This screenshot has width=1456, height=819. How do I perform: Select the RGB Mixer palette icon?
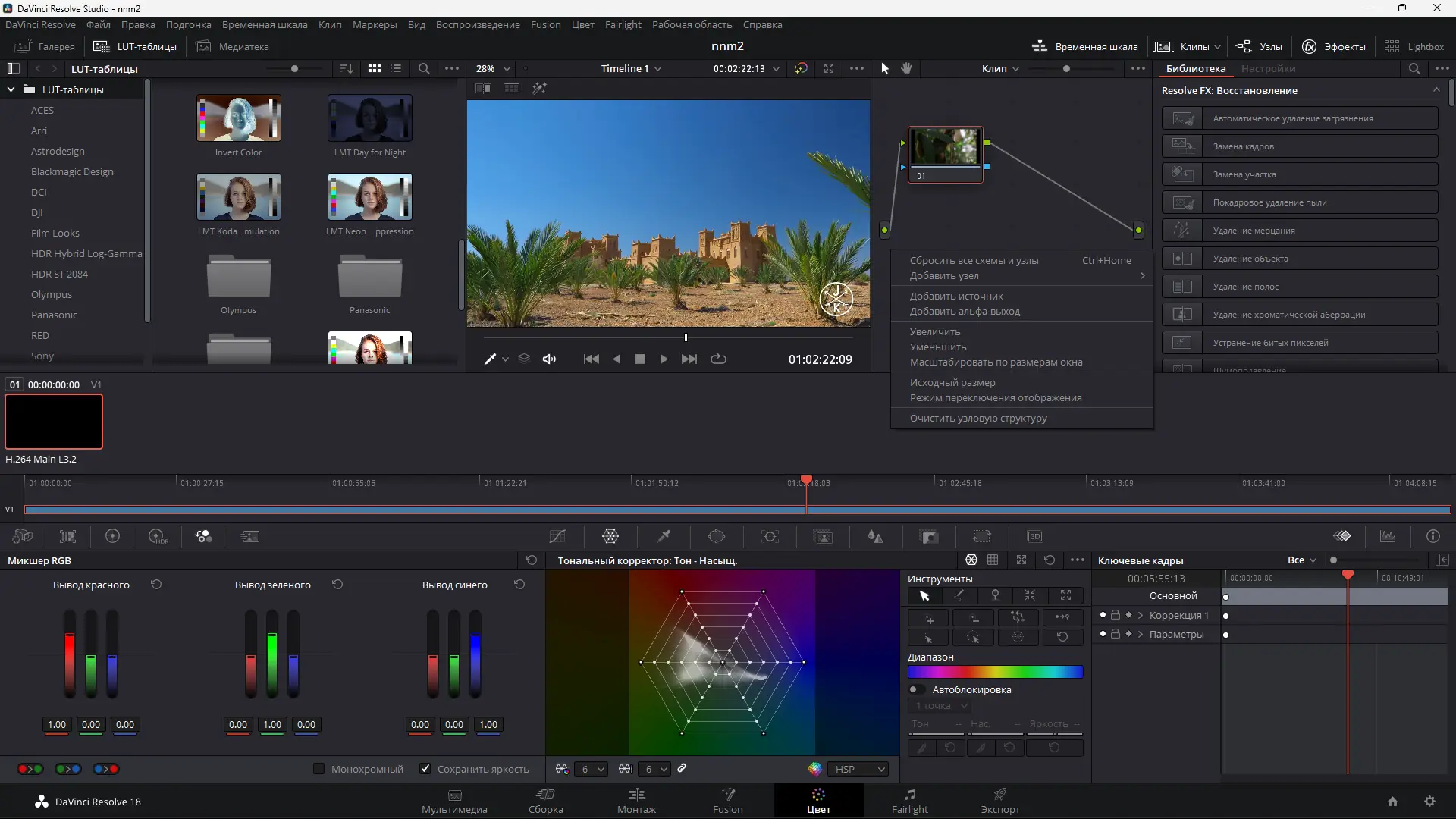tap(203, 537)
